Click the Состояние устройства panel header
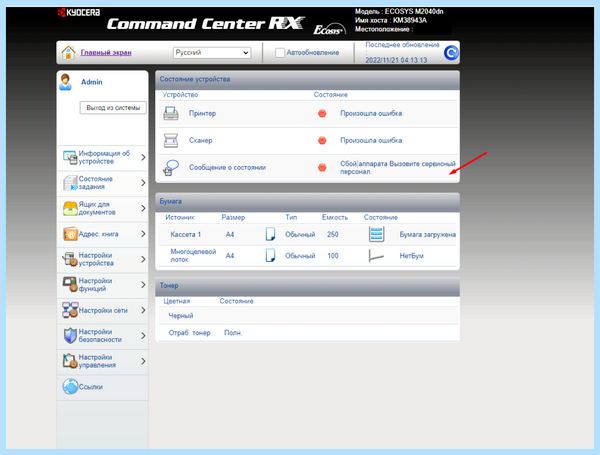The image size is (600, 455). 307,80
